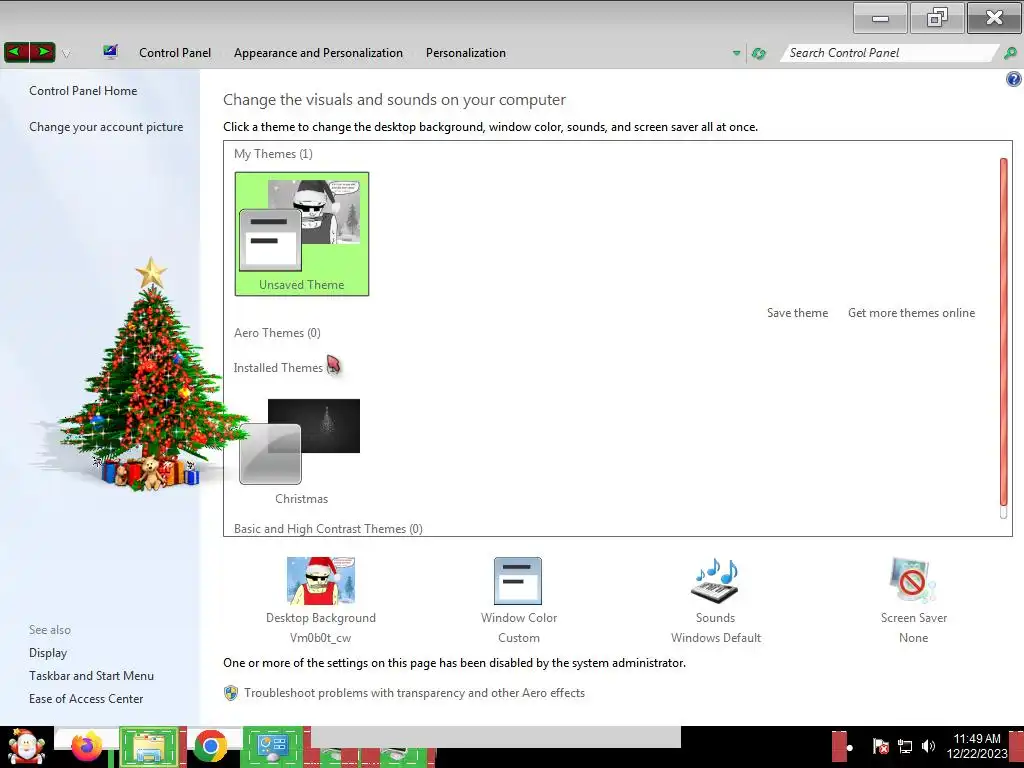Open Taskbar and Start Menu link
This screenshot has height=768, width=1024.
point(91,676)
